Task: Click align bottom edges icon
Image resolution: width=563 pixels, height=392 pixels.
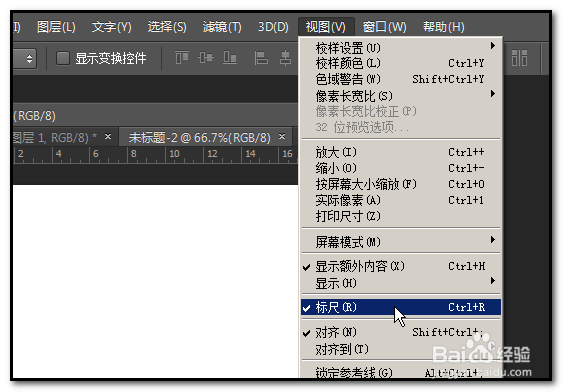Action: pos(230,57)
